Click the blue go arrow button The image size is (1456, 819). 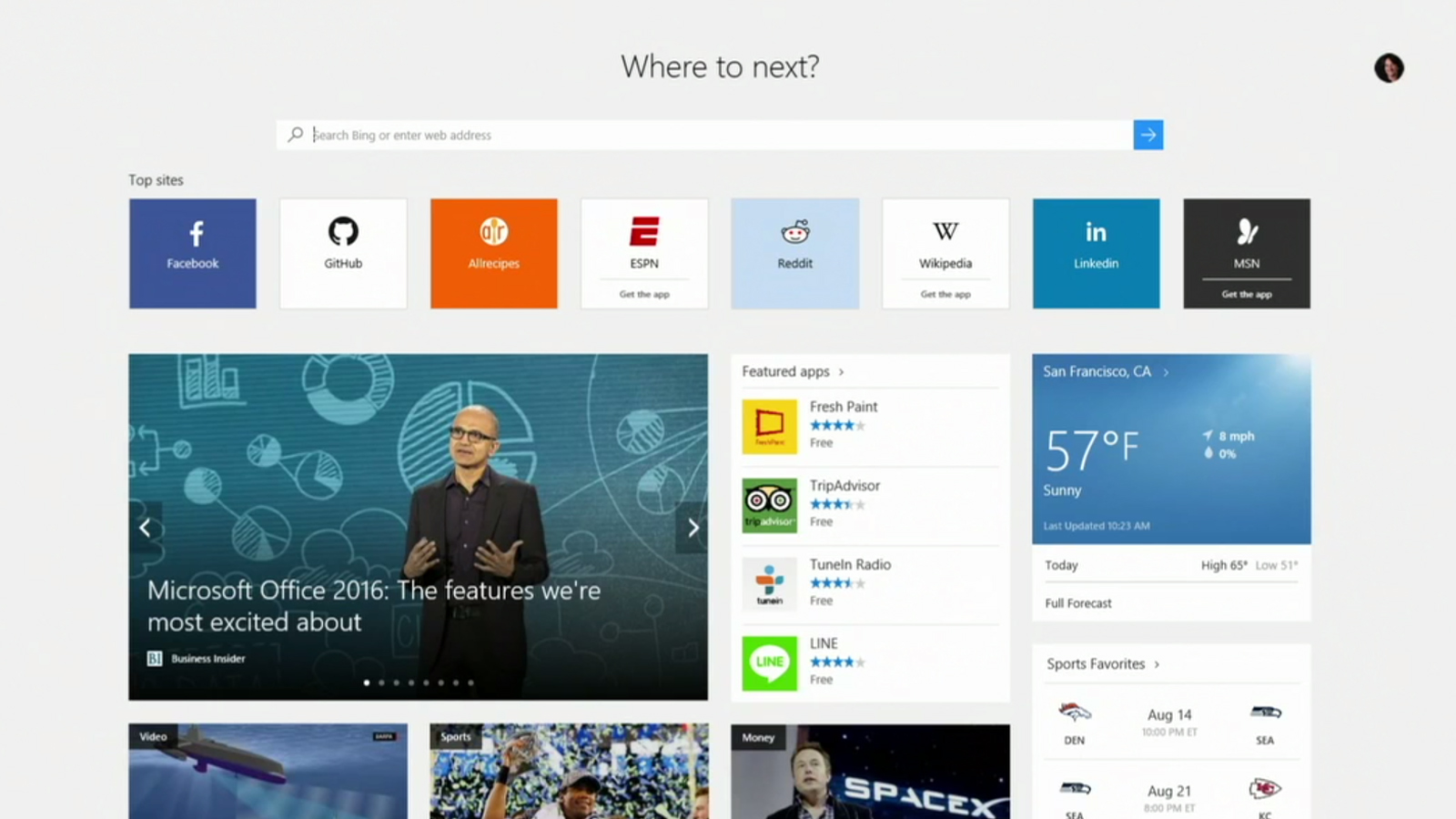[x=1148, y=135]
